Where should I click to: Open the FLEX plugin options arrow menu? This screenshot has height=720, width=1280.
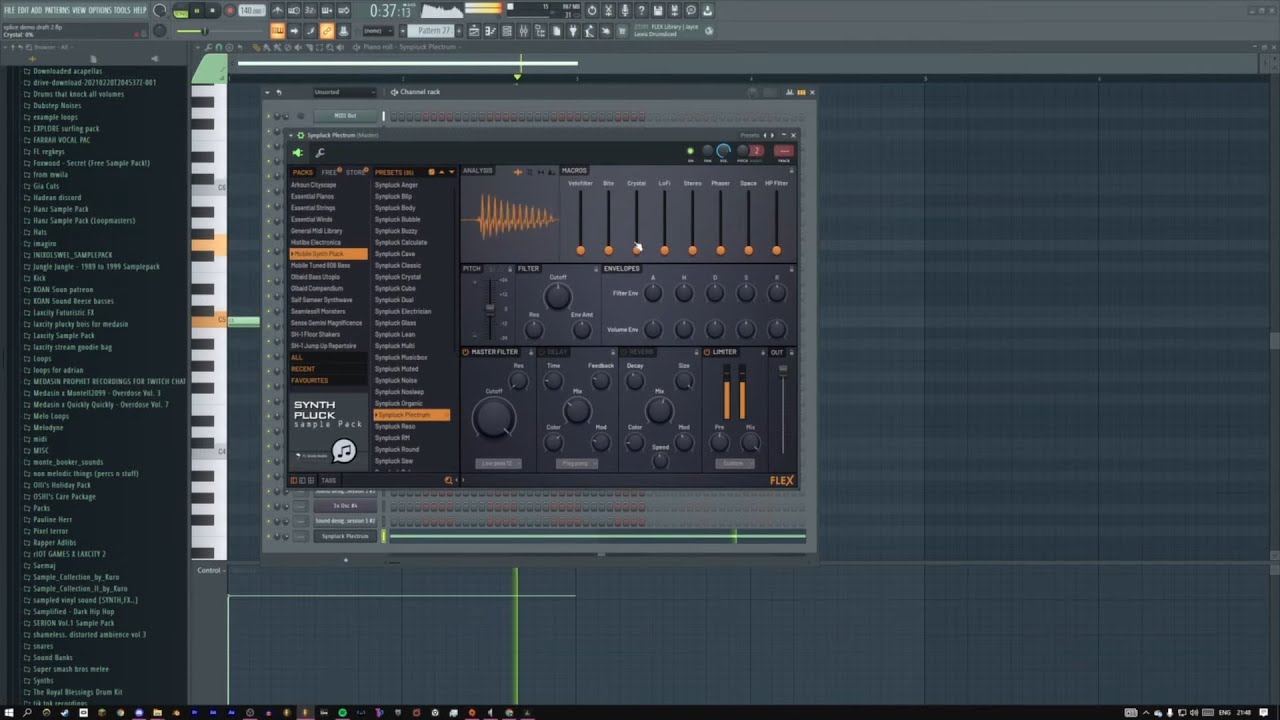pyautogui.click(x=292, y=135)
